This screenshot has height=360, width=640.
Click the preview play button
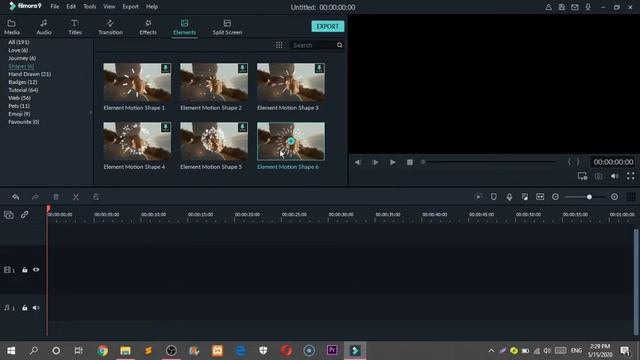[x=392, y=162]
